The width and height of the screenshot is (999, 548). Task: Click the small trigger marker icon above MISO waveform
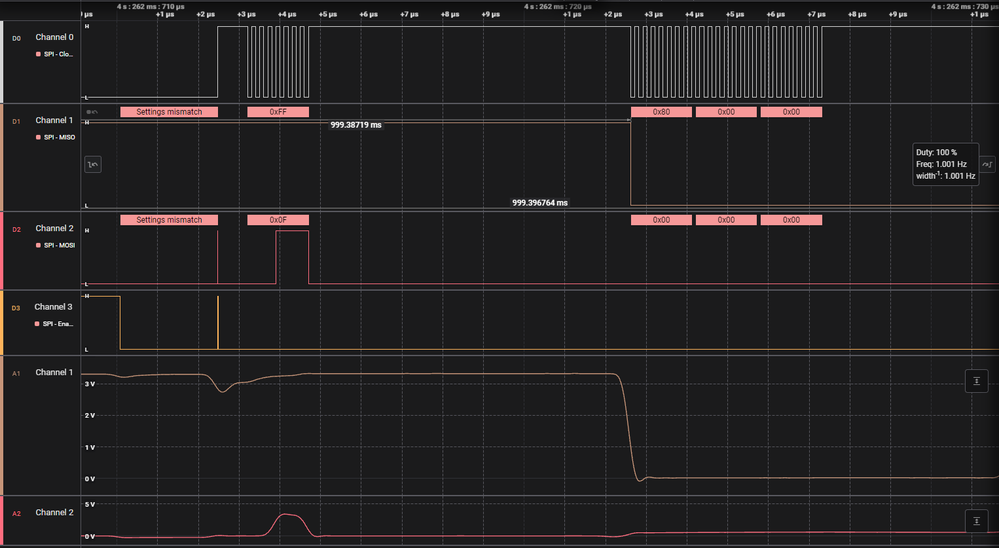[x=92, y=112]
